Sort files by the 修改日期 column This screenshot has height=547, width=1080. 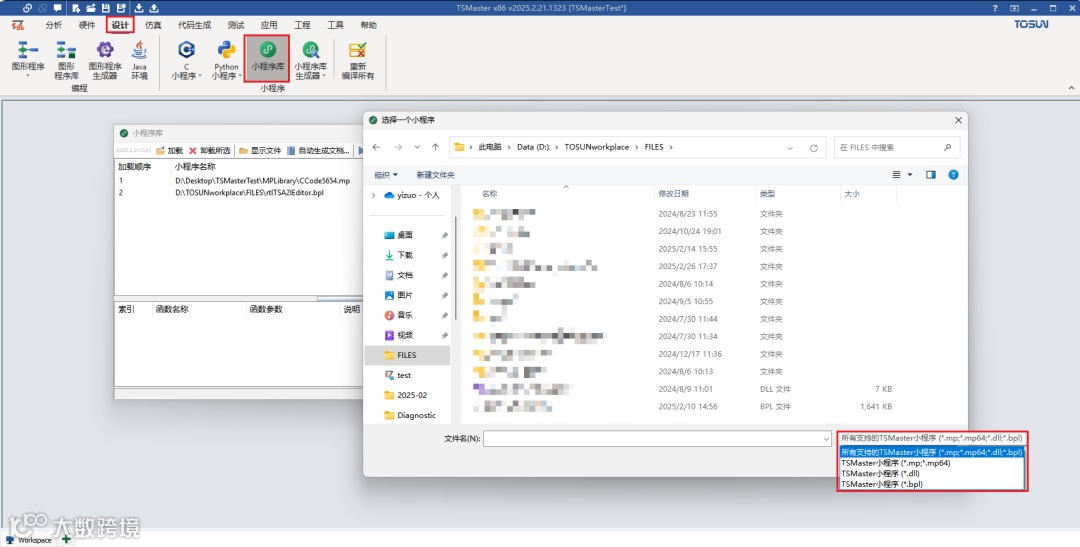point(703,194)
